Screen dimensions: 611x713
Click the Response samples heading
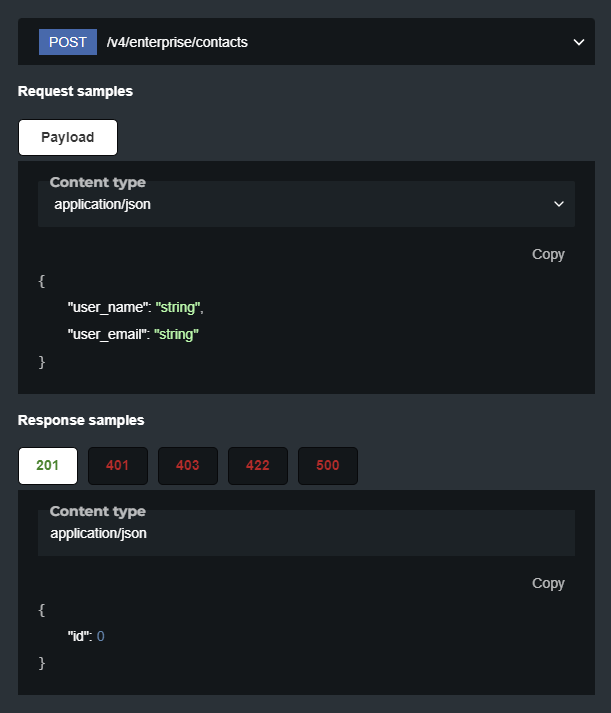pyautogui.click(x=81, y=420)
